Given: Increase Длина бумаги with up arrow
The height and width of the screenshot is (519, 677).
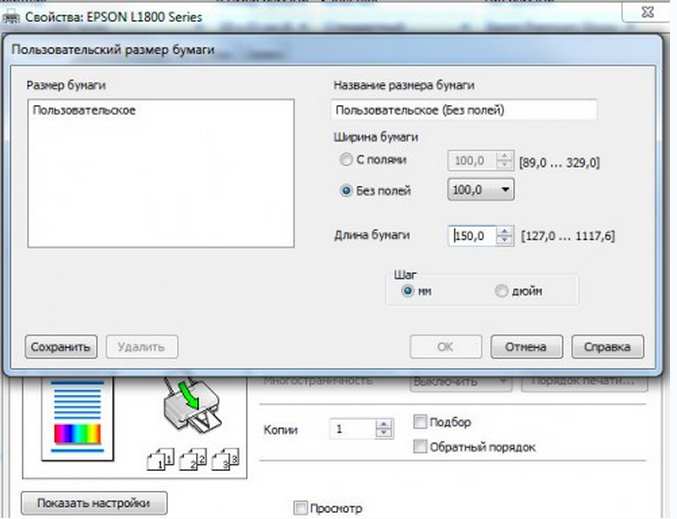Looking at the screenshot, I should [504, 231].
